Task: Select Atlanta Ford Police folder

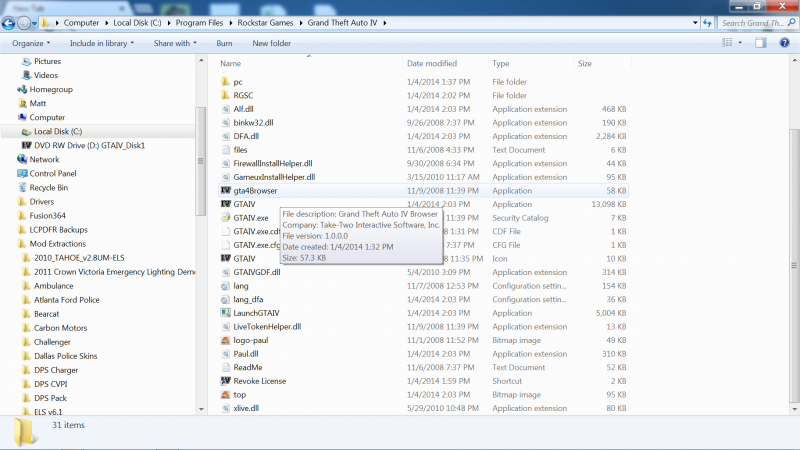Action: pyautogui.click(x=67, y=299)
